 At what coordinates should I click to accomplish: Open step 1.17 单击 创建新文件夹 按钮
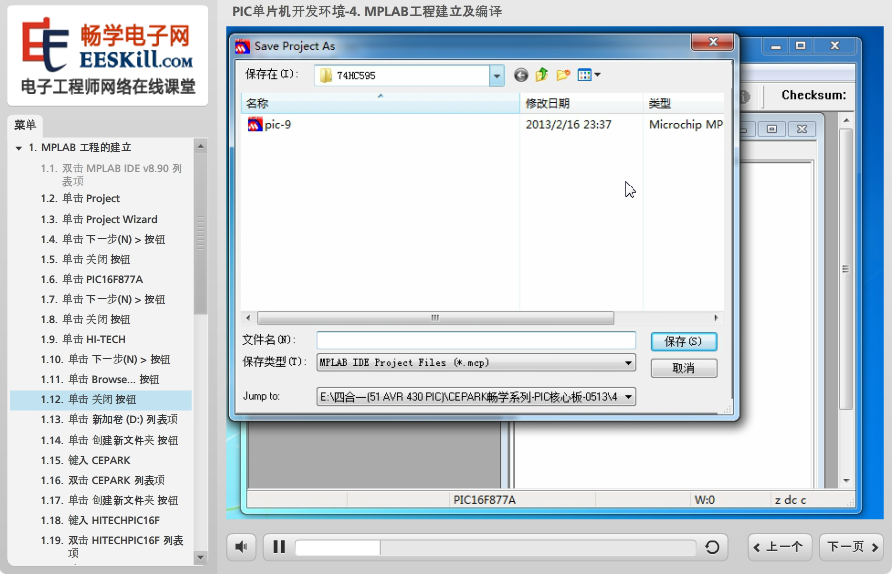[109, 500]
